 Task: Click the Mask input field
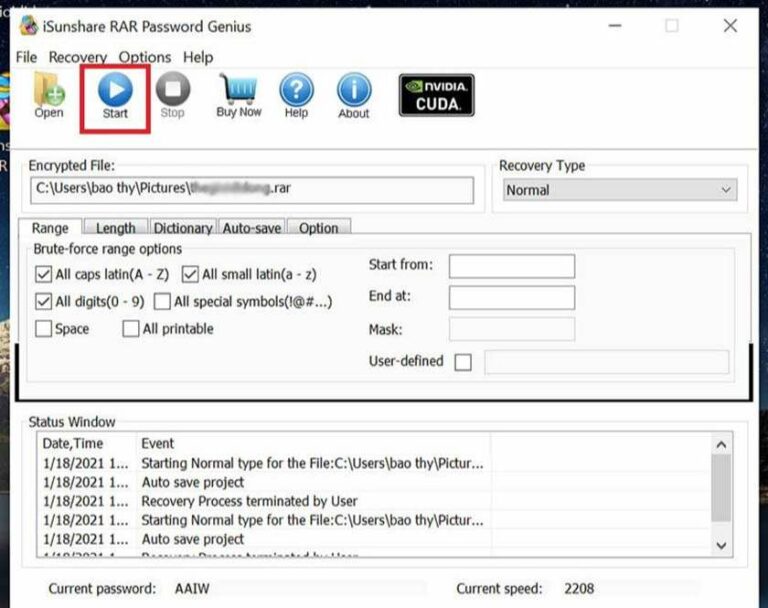point(512,329)
